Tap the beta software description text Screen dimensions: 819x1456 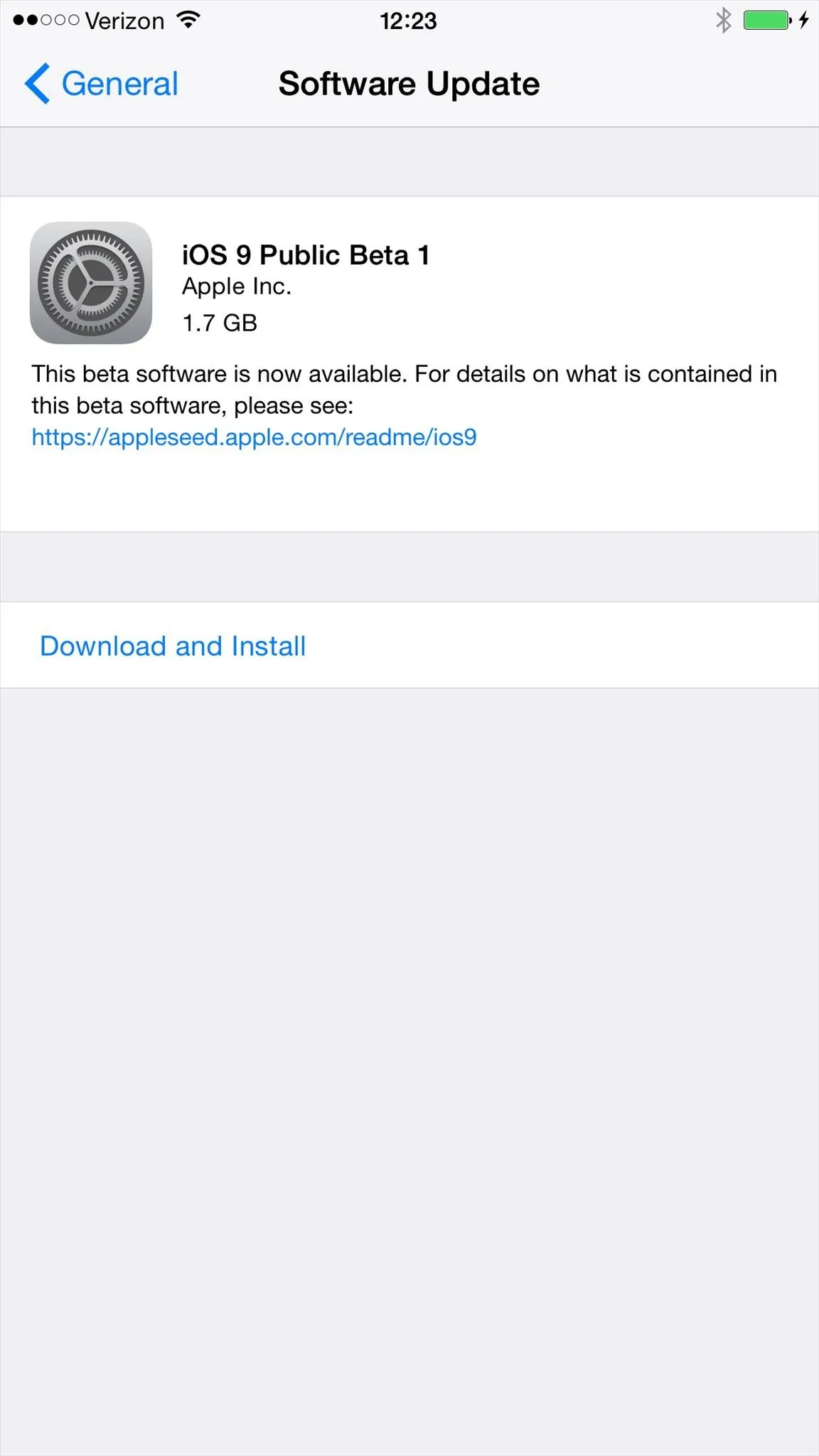[404, 390]
